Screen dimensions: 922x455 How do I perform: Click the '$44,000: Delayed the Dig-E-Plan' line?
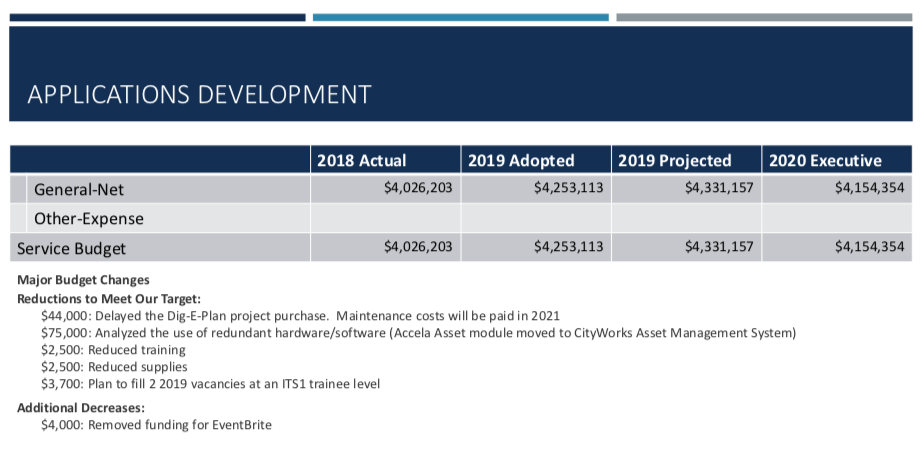tap(300, 316)
